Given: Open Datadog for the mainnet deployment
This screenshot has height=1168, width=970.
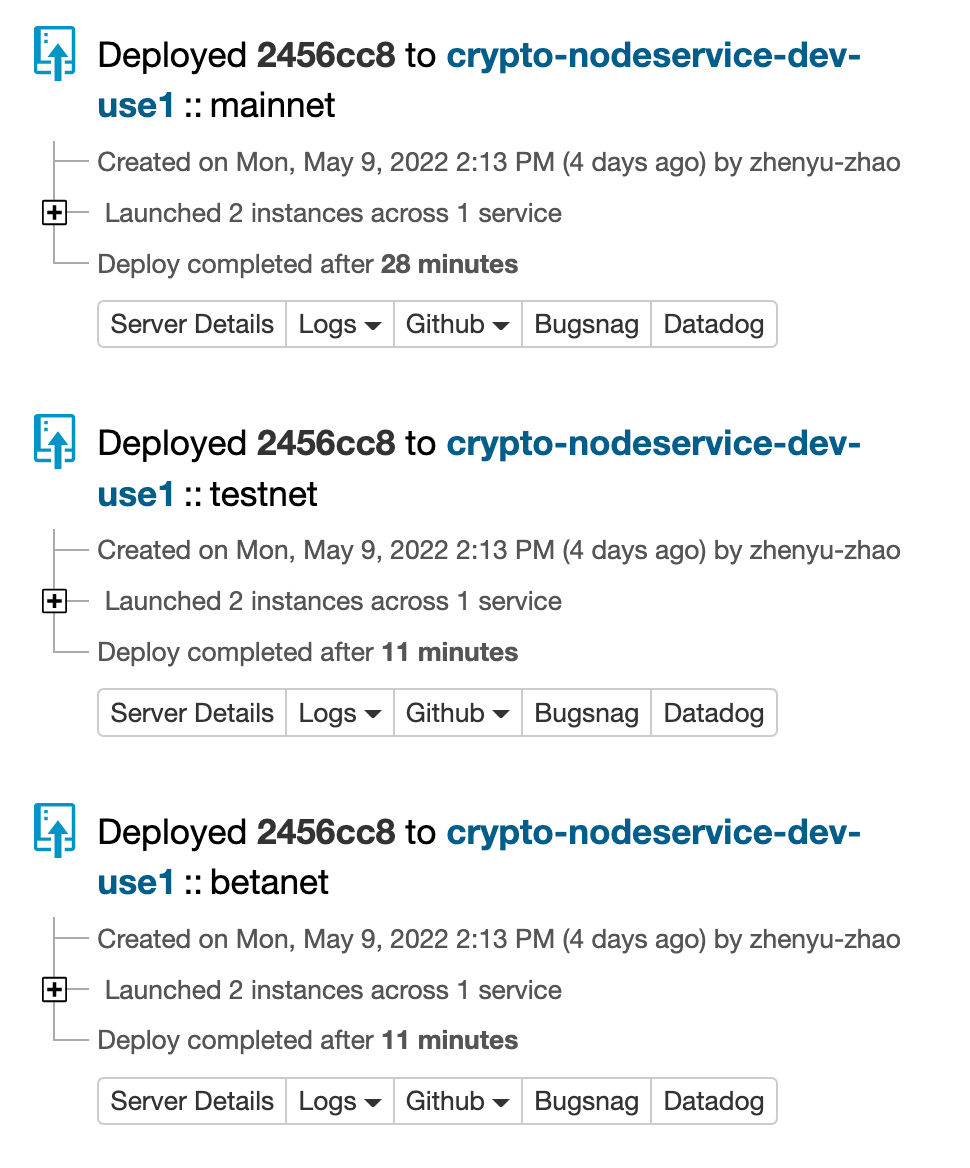Looking at the screenshot, I should pos(713,324).
